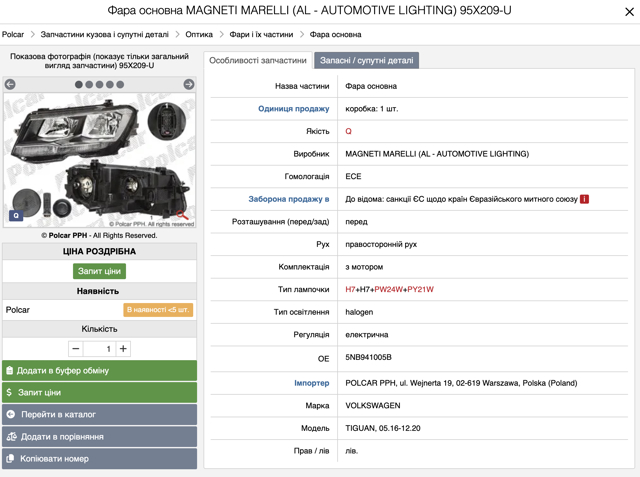Click Додати в порівняння button
Image resolution: width=640 pixels, height=477 pixels.
coord(99,437)
